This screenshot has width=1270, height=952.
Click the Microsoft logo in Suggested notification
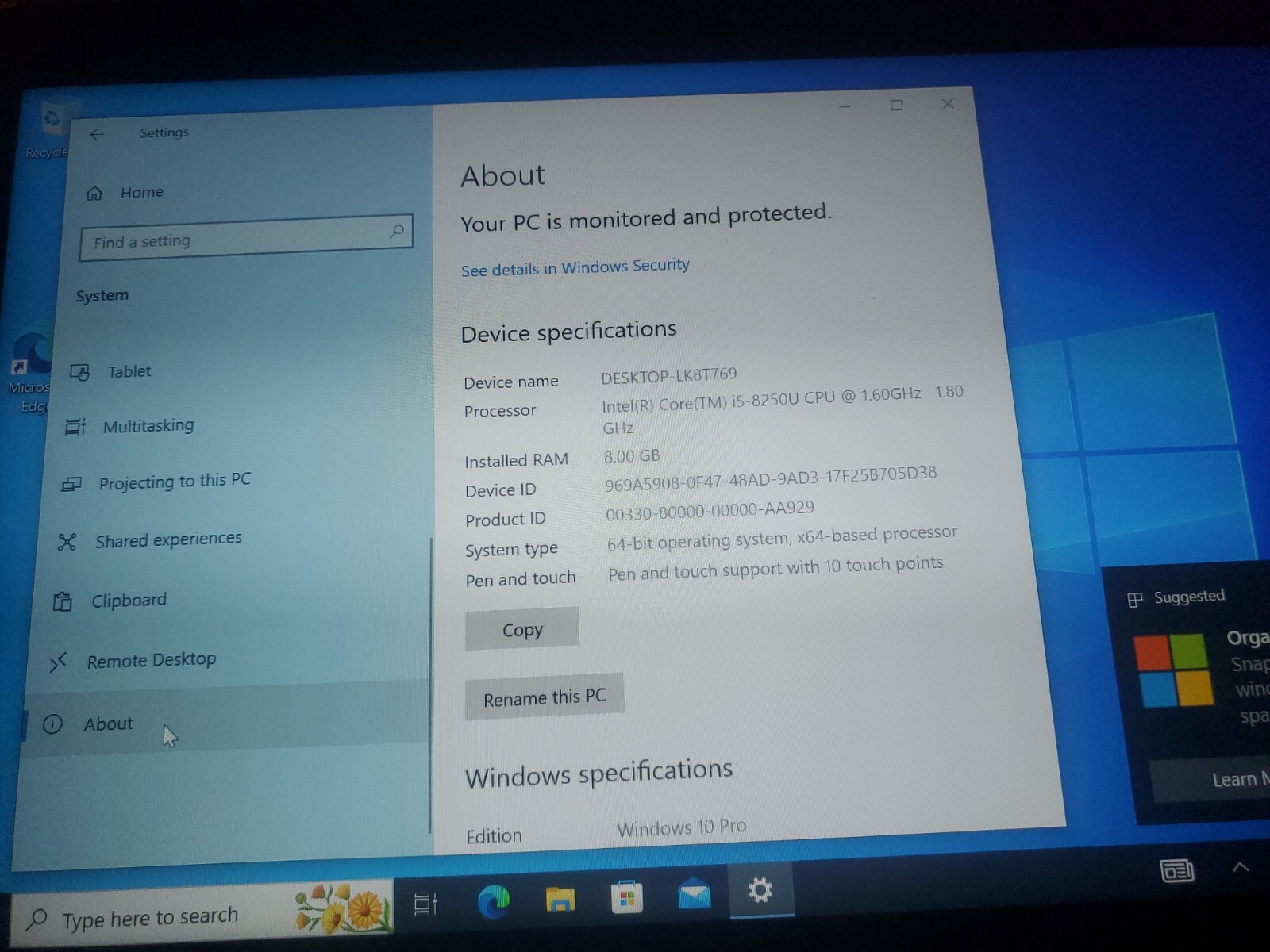[1174, 670]
